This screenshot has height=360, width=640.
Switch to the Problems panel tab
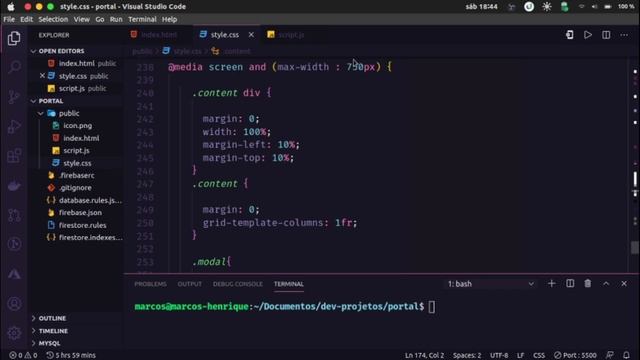point(150,284)
